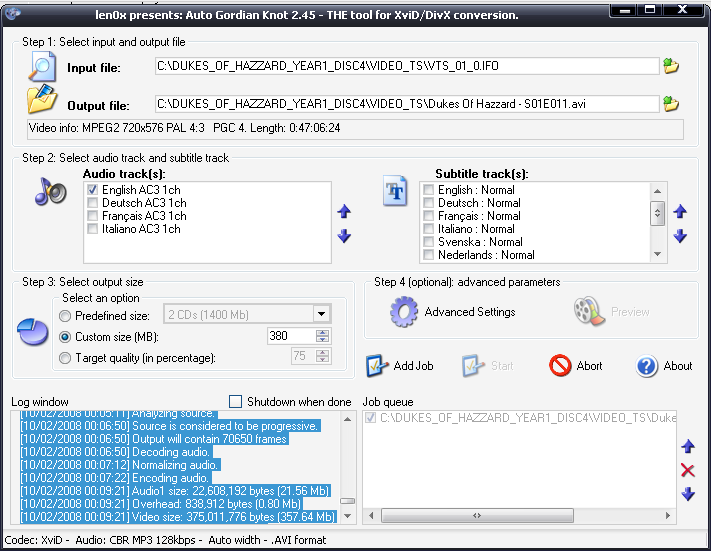The image size is (711, 551).
Task: Click subtitle list scroll up arrow
Action: pos(657,190)
